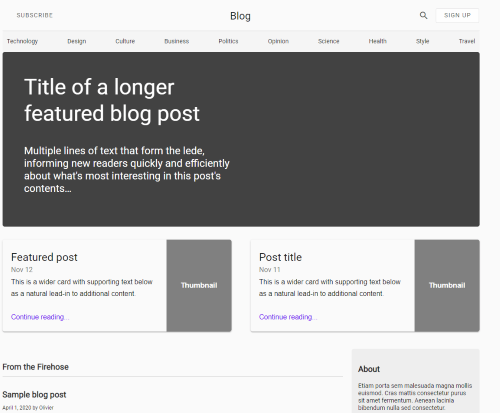500x413 pixels.
Task: Select the Business nav link
Action: tap(177, 41)
